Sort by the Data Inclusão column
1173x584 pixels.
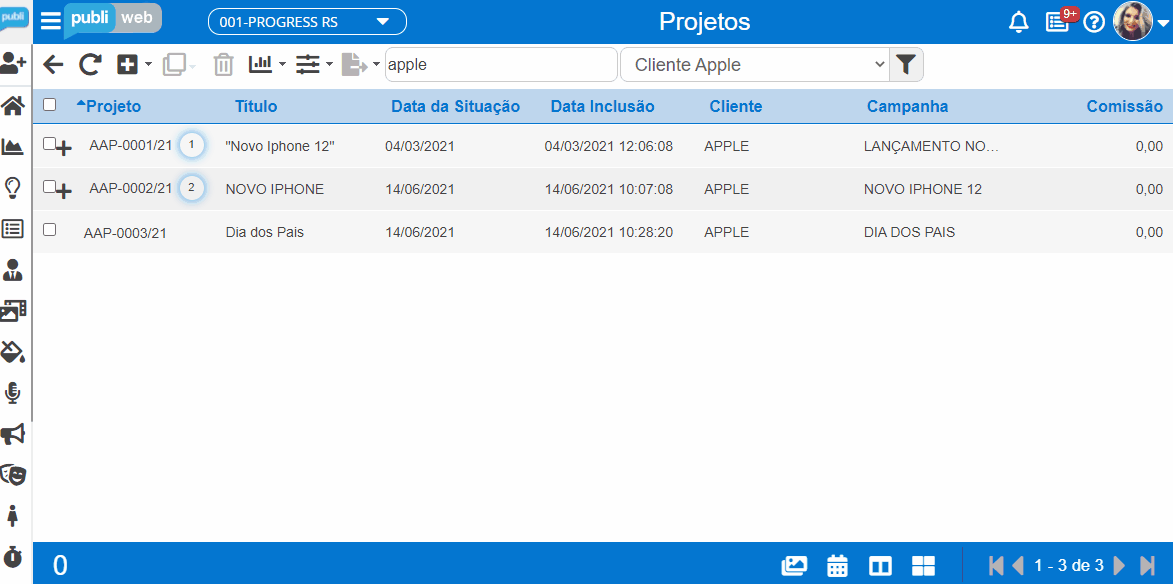(x=602, y=106)
